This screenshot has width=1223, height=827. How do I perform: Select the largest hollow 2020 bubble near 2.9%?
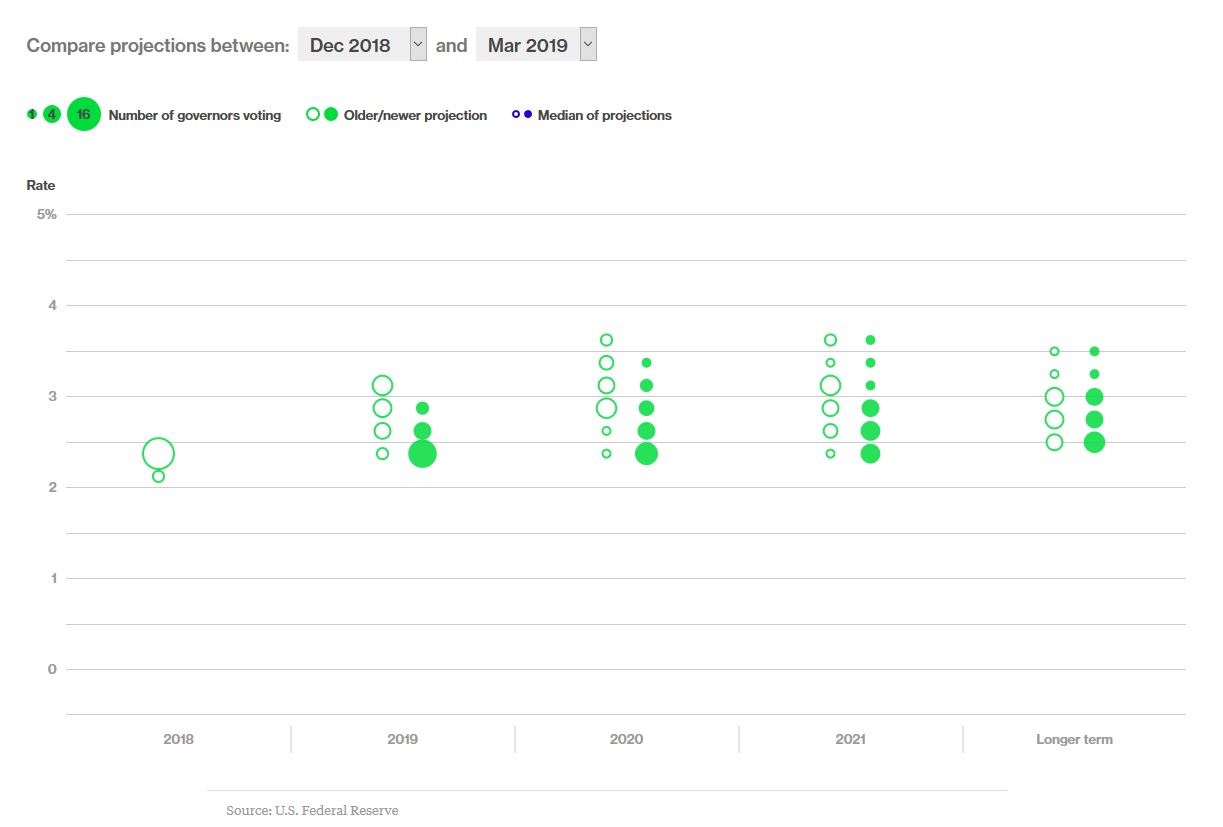pyautogui.click(x=606, y=408)
